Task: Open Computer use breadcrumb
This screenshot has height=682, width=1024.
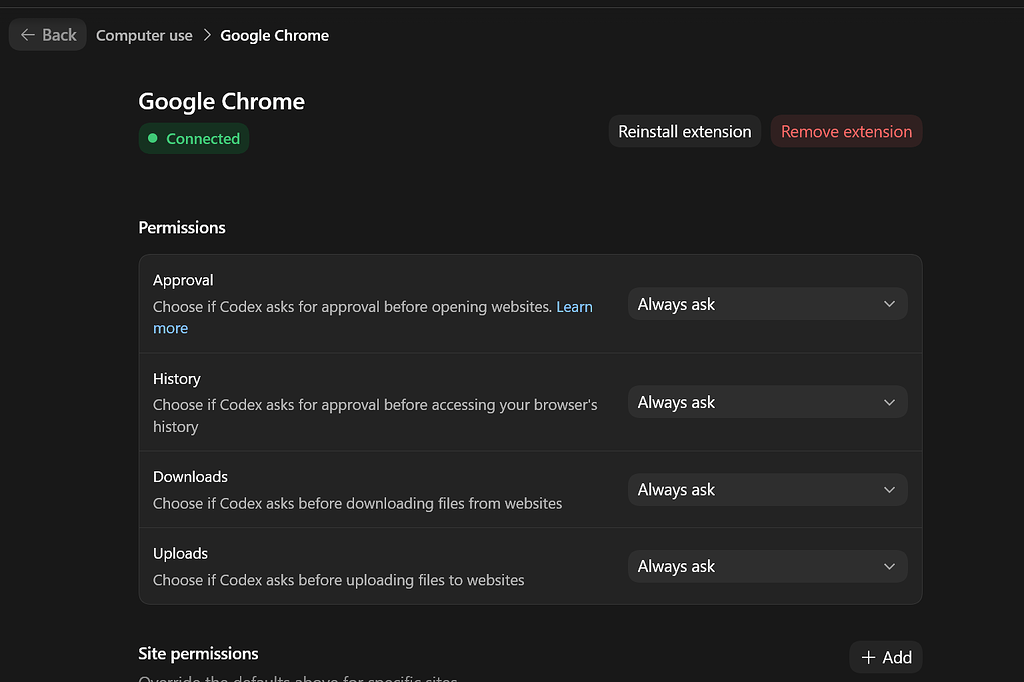Action: [144, 35]
